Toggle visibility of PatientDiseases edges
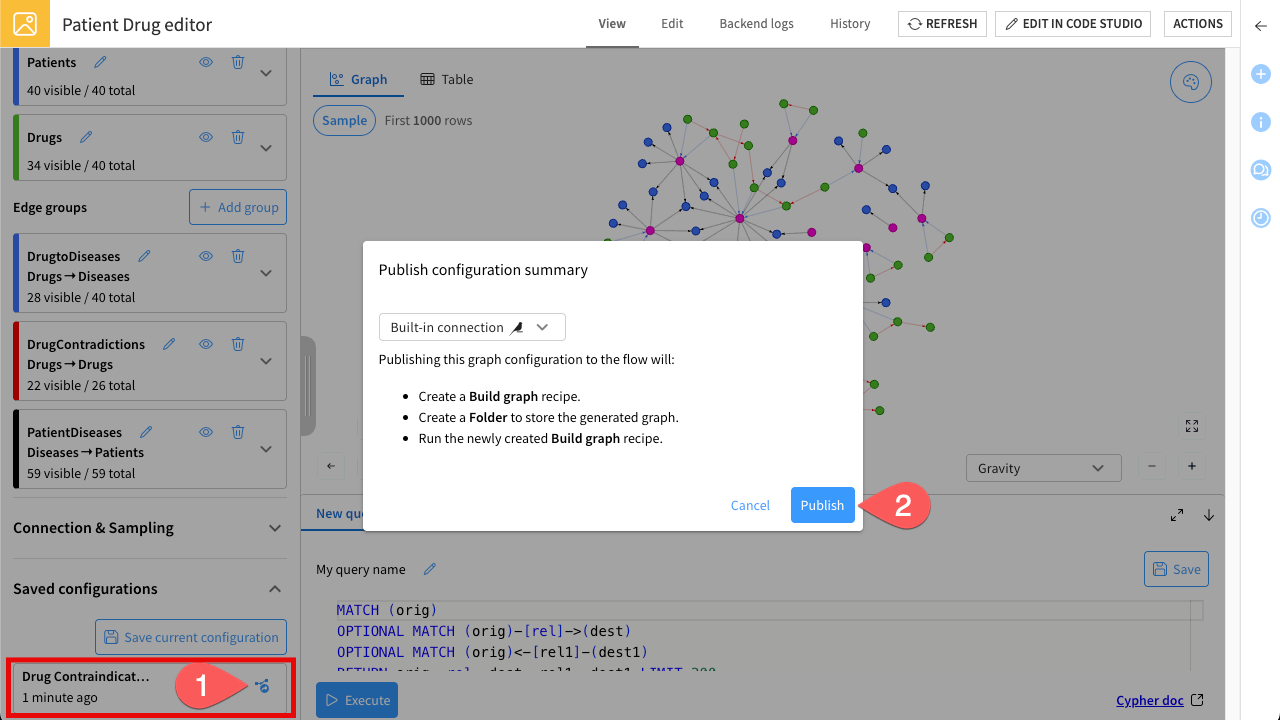This screenshot has width=1280, height=720. (x=206, y=432)
